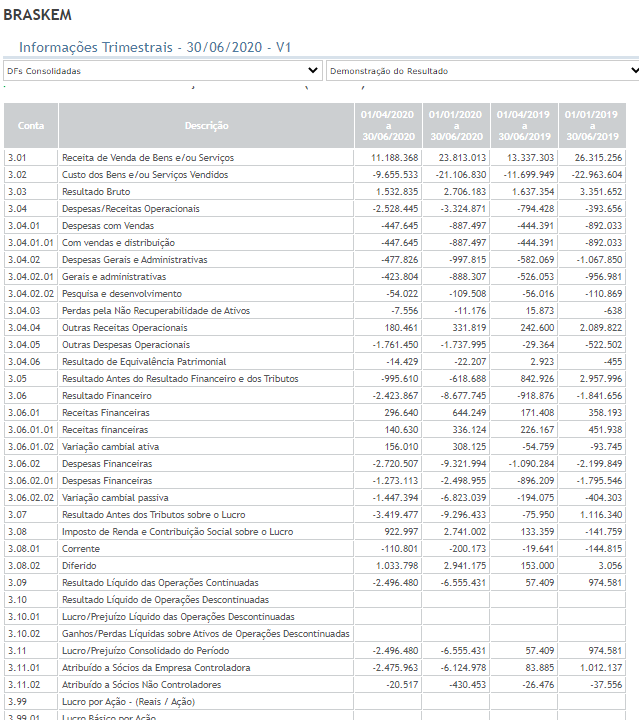Select the 01/04/2019 a 30/06/2019 column header
Viewport: 639px width, 720px height.
click(524, 125)
